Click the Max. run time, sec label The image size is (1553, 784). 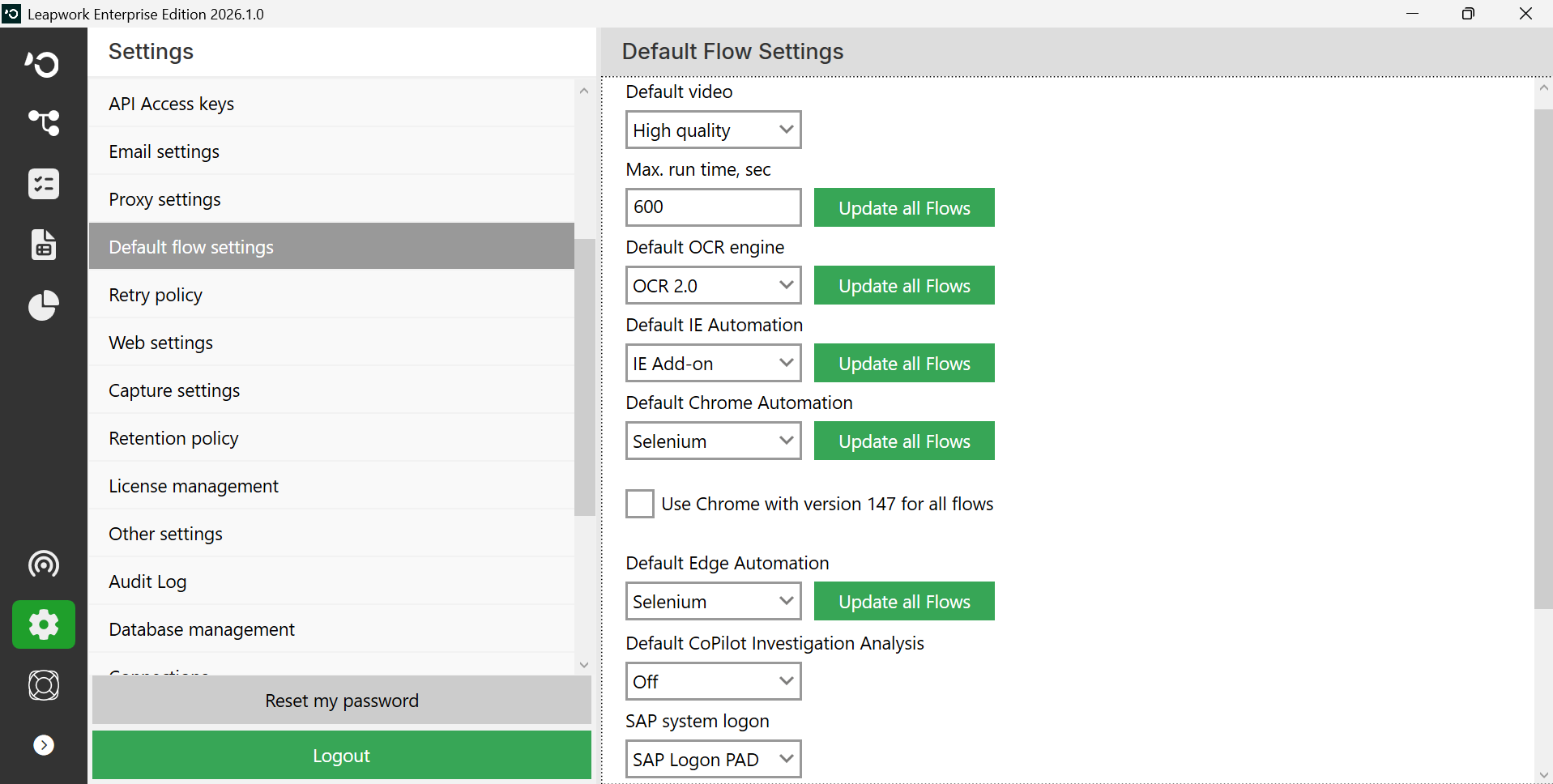(698, 169)
